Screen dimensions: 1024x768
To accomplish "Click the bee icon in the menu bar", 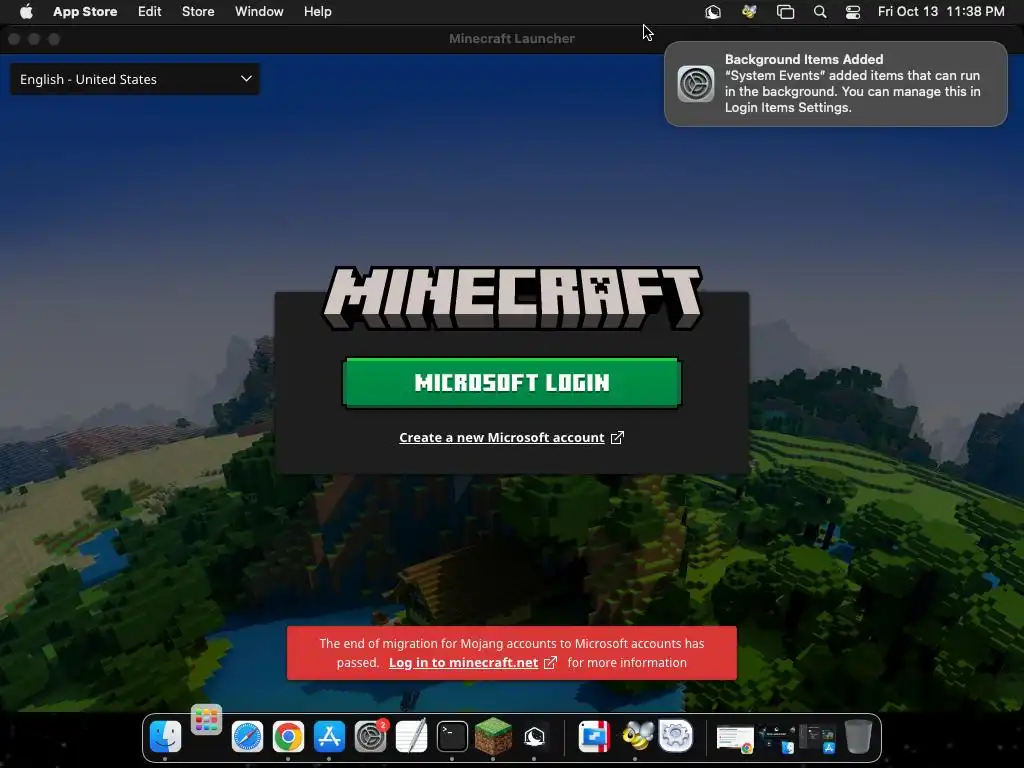I will [x=749, y=12].
